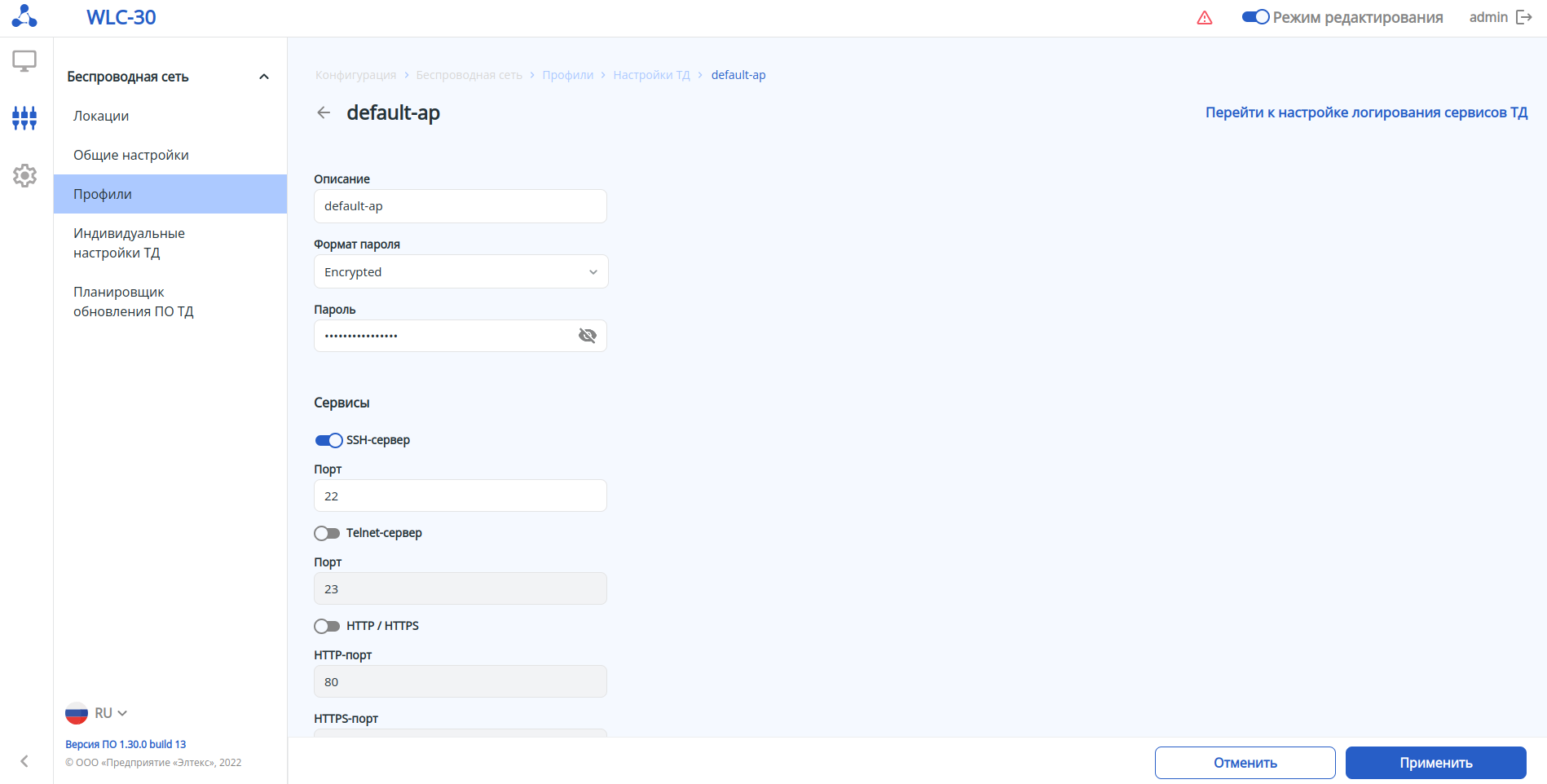The image size is (1547, 784).
Task: Collapse the sidebar with the bottom-left chevron
Action: (x=24, y=761)
